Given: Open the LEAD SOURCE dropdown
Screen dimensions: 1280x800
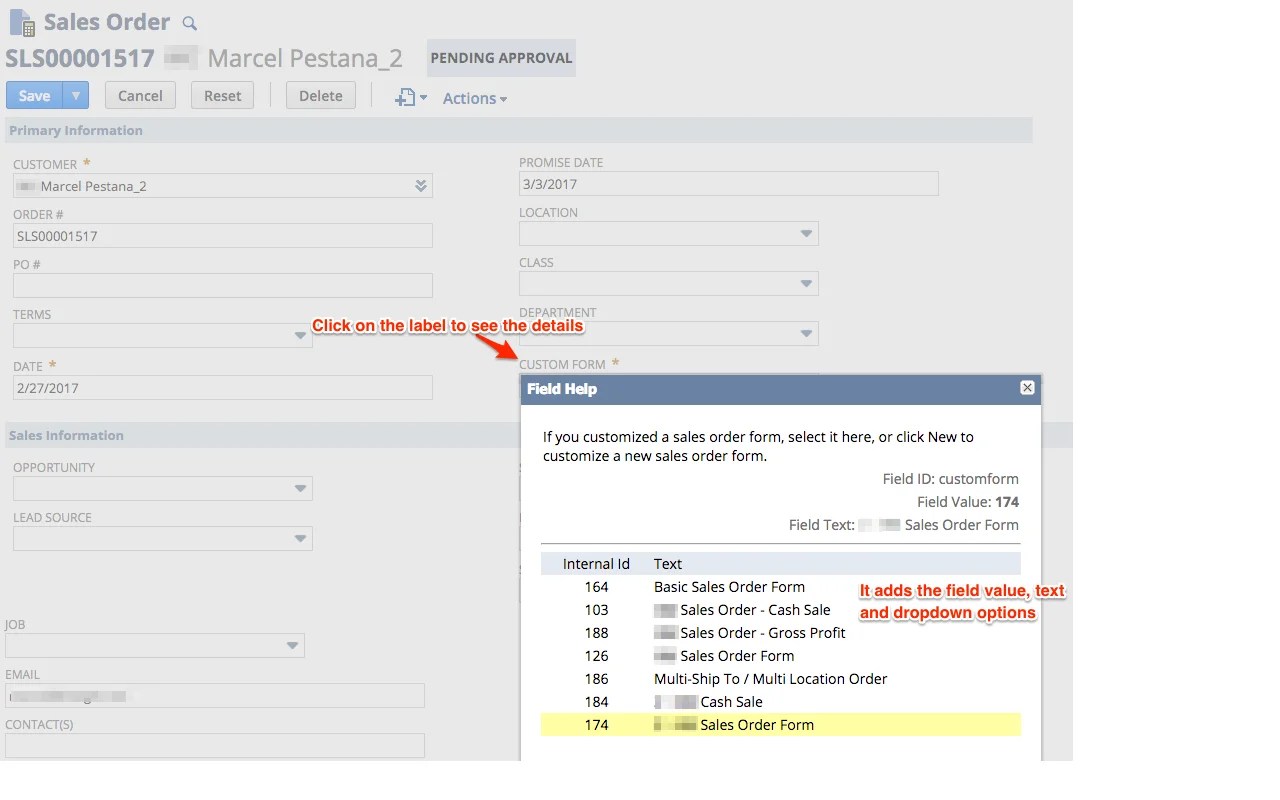Looking at the screenshot, I should click(300, 538).
